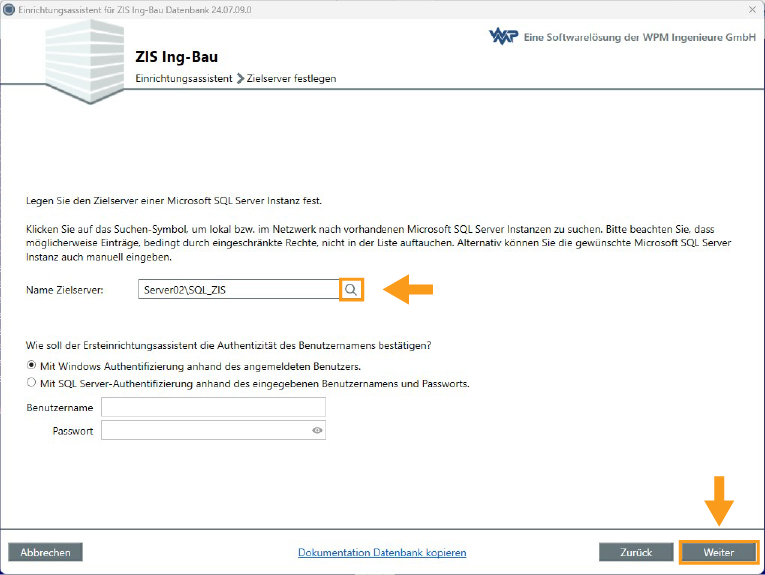
Task: Open Dokumentation Datenbank kopieren link
Action: click(382, 553)
